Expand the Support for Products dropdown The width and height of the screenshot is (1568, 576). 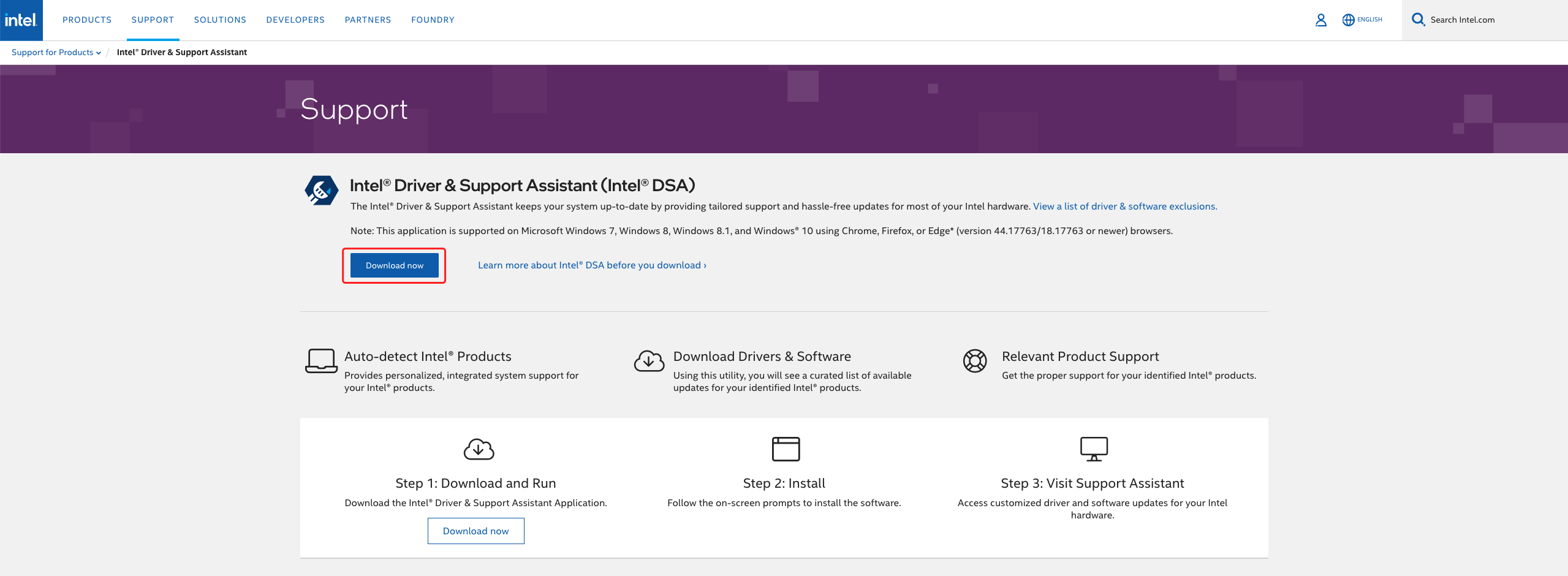pos(56,53)
